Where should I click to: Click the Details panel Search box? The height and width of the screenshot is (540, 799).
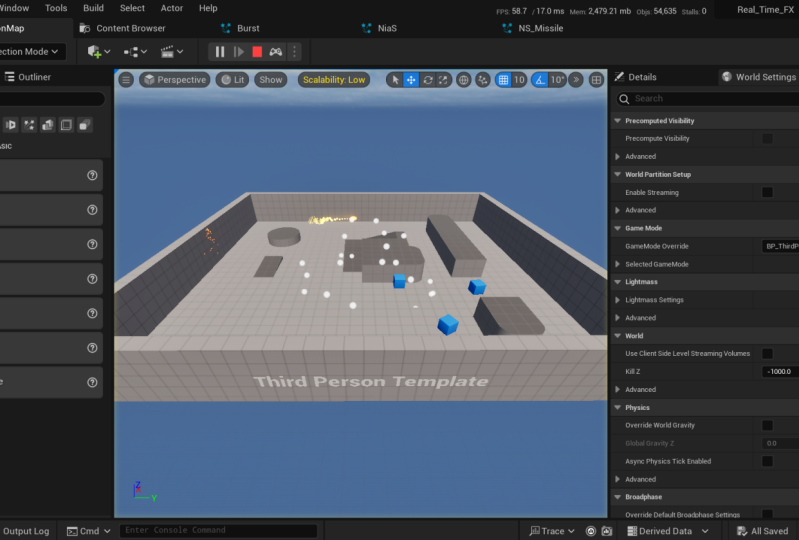pos(707,98)
